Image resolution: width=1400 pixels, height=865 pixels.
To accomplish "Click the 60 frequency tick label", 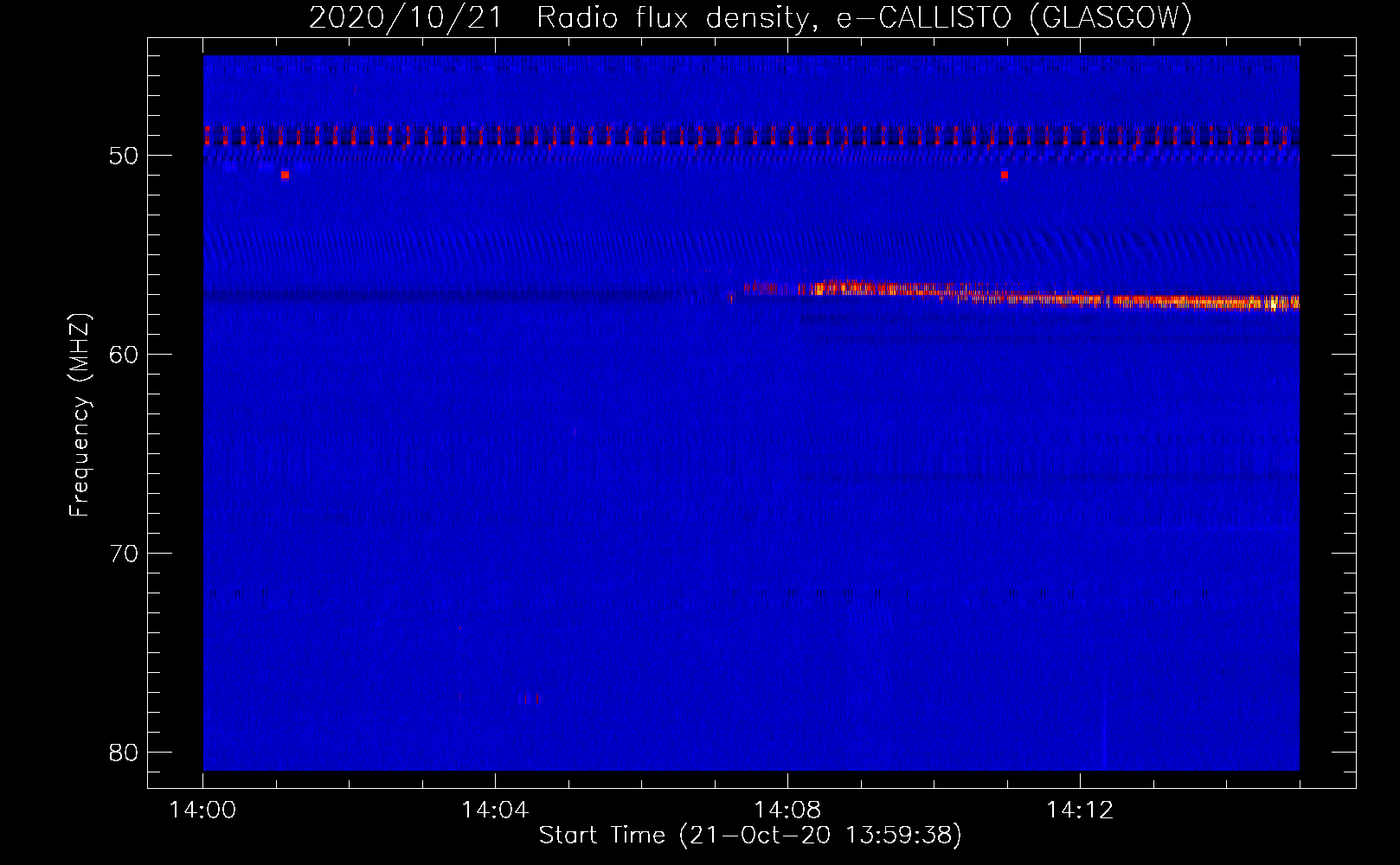I will [125, 355].
